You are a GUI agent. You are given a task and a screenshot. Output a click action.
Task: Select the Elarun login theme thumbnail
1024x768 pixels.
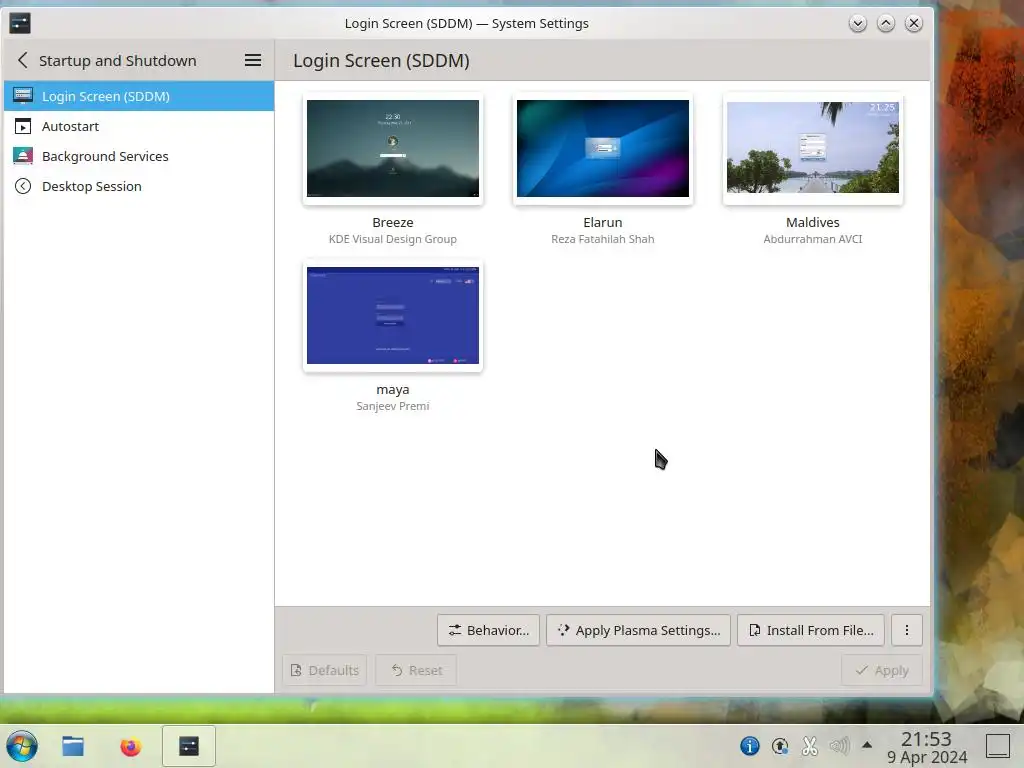[x=603, y=148]
